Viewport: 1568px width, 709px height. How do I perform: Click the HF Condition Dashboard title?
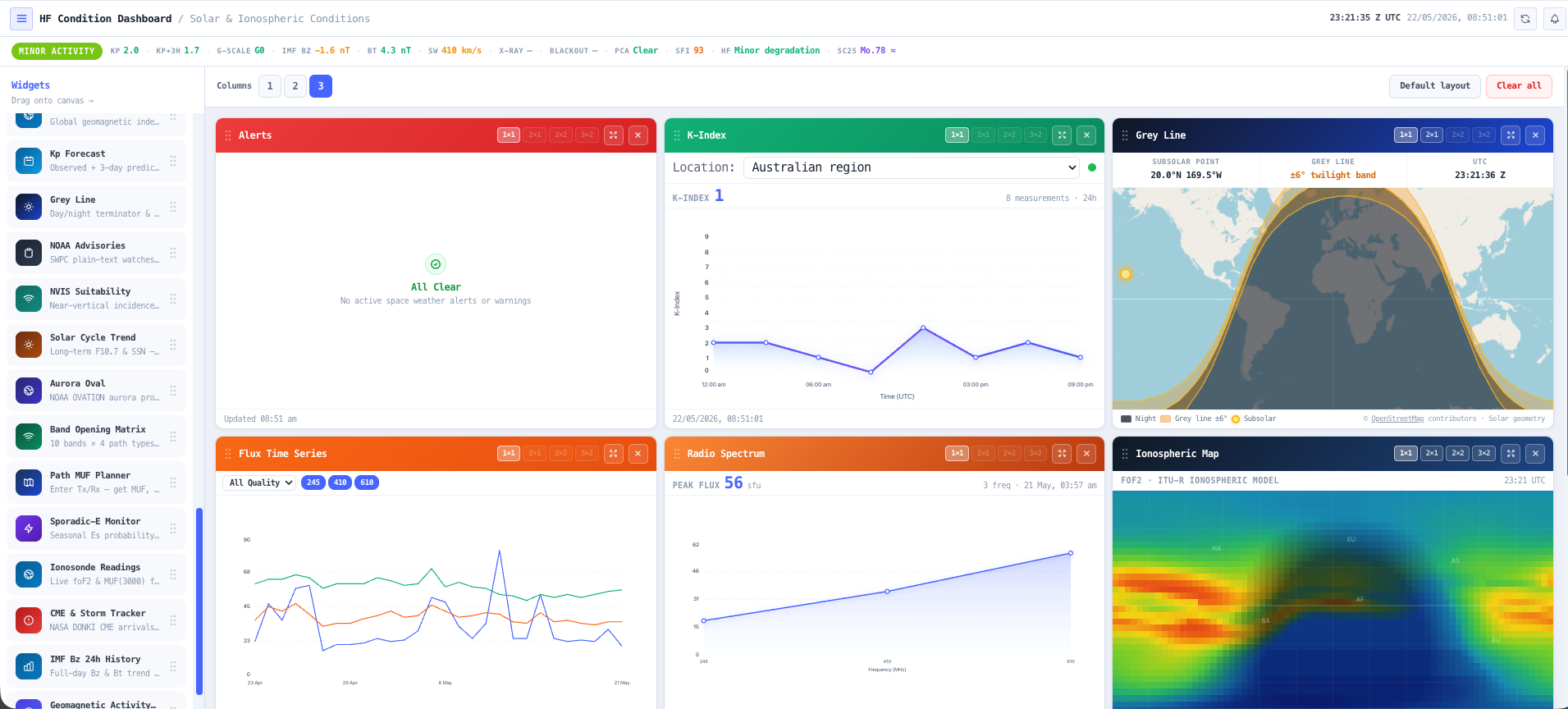point(106,18)
